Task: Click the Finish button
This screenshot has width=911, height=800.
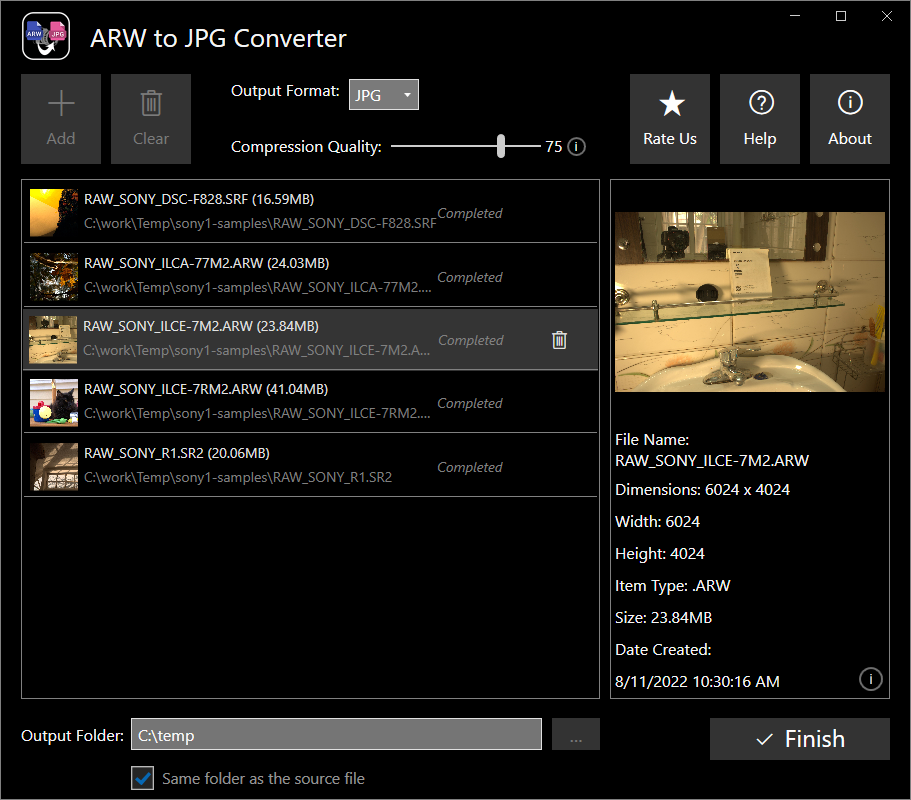Action: point(799,739)
